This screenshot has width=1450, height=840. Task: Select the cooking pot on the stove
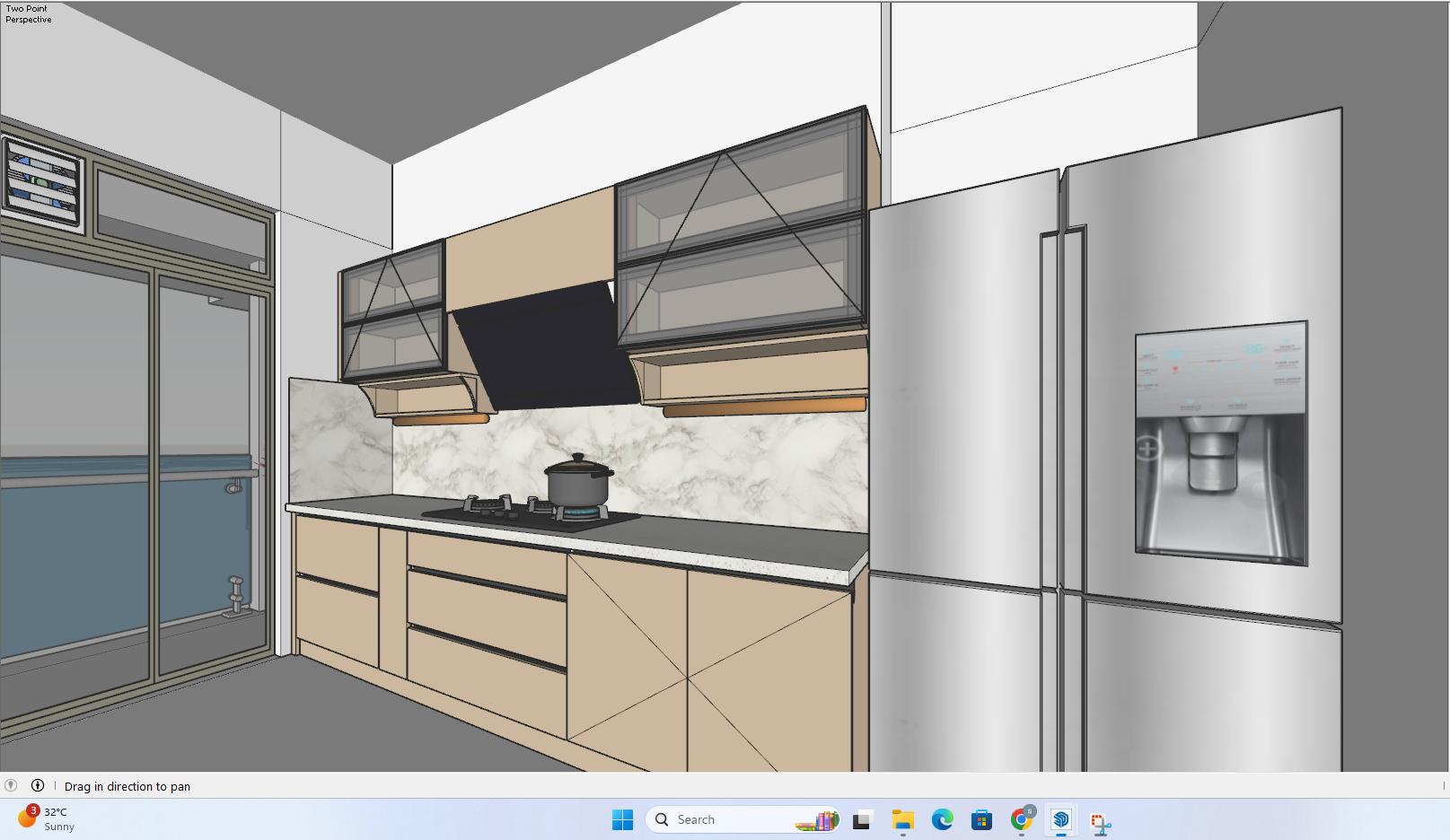[x=577, y=484]
